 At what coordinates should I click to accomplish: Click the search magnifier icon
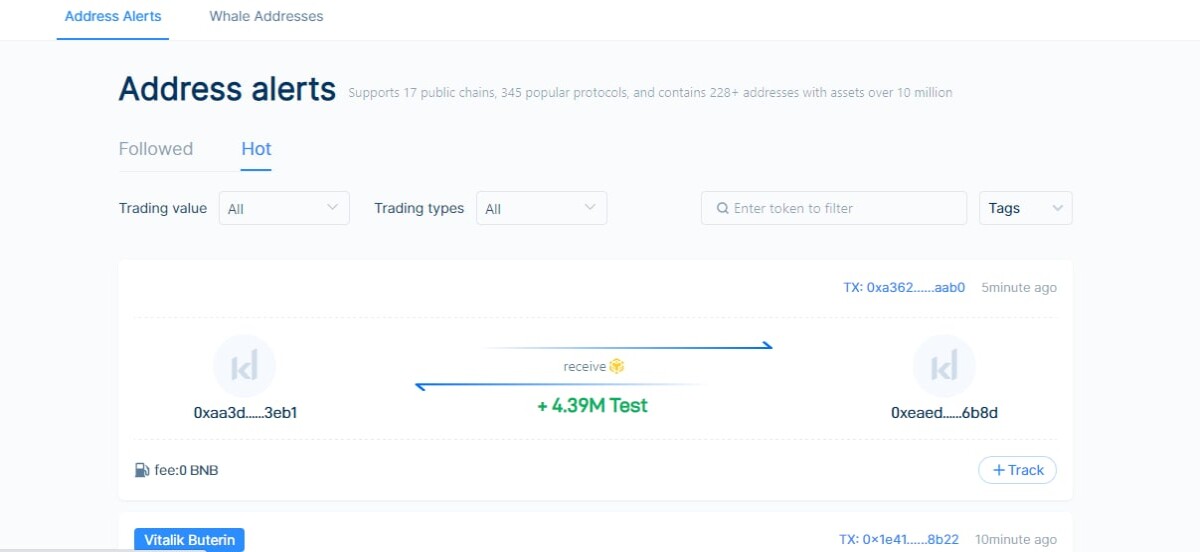click(723, 208)
